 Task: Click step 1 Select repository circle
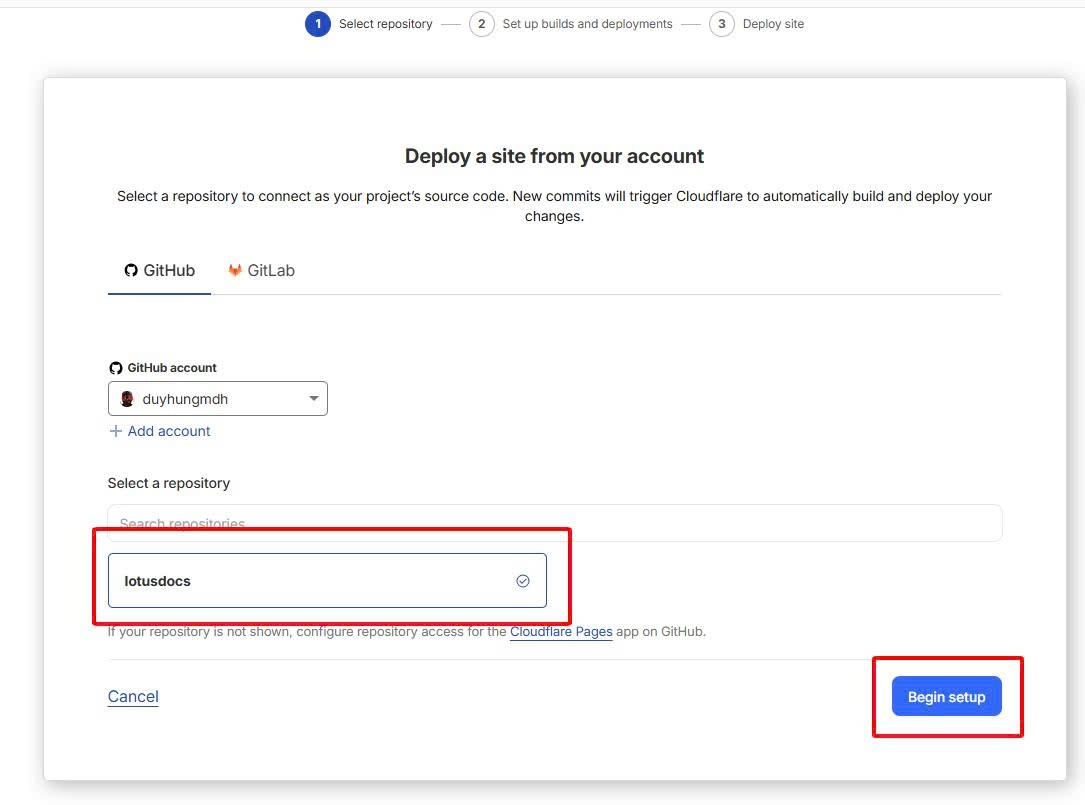(318, 24)
